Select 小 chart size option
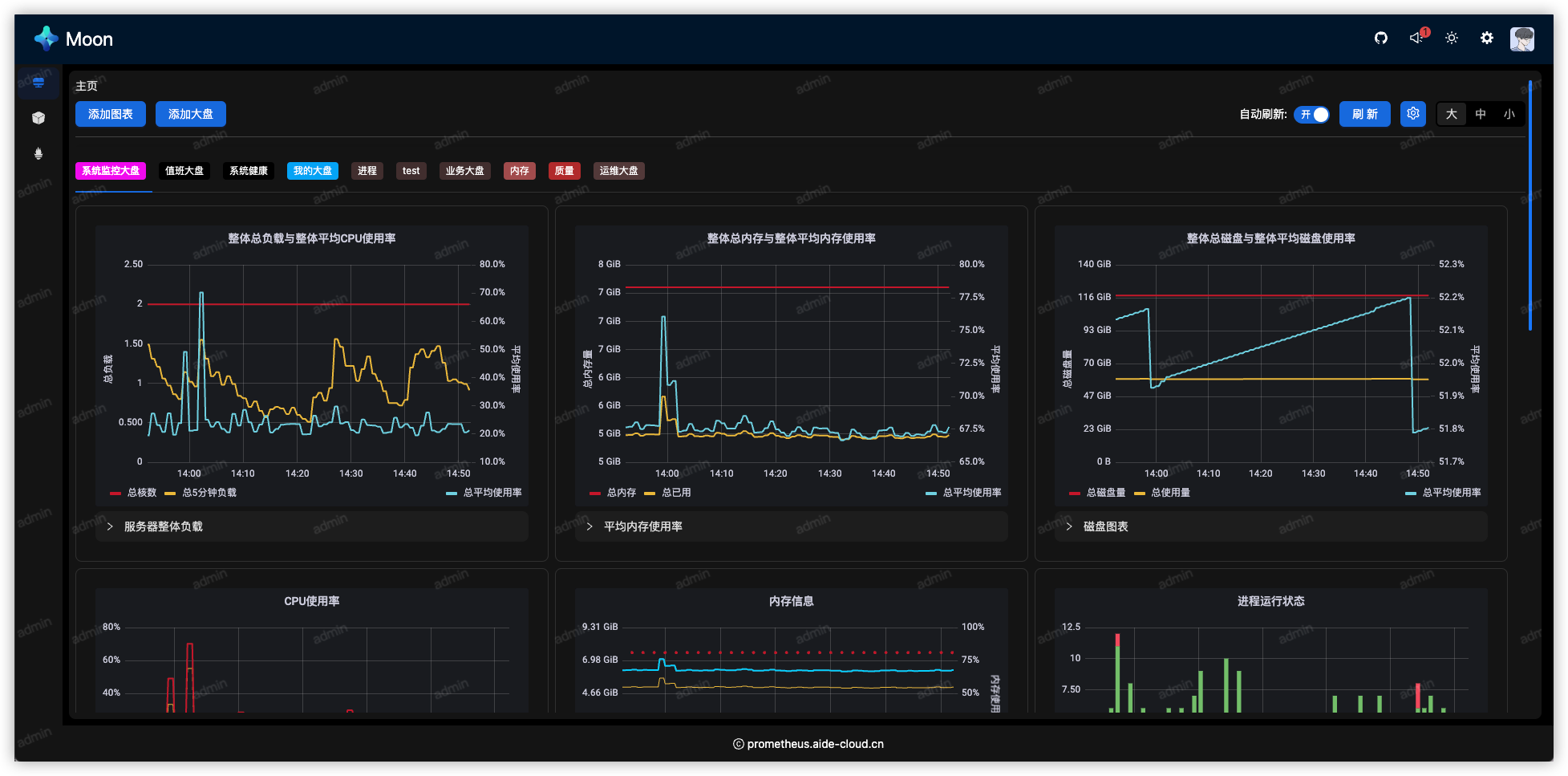 tap(1509, 114)
